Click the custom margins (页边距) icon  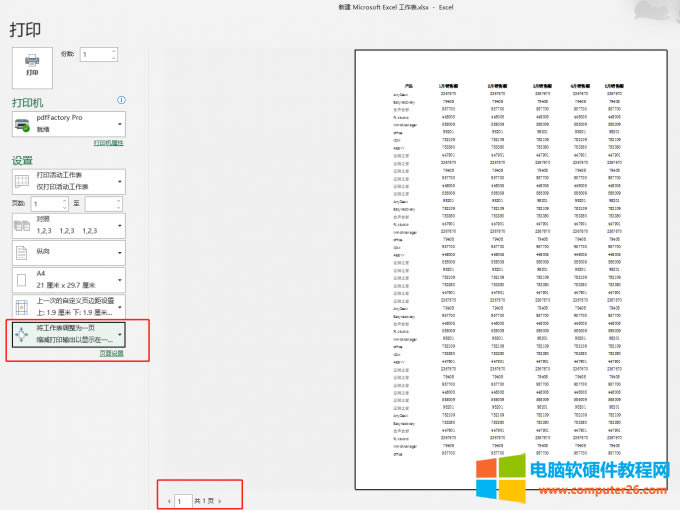[x=22, y=307]
